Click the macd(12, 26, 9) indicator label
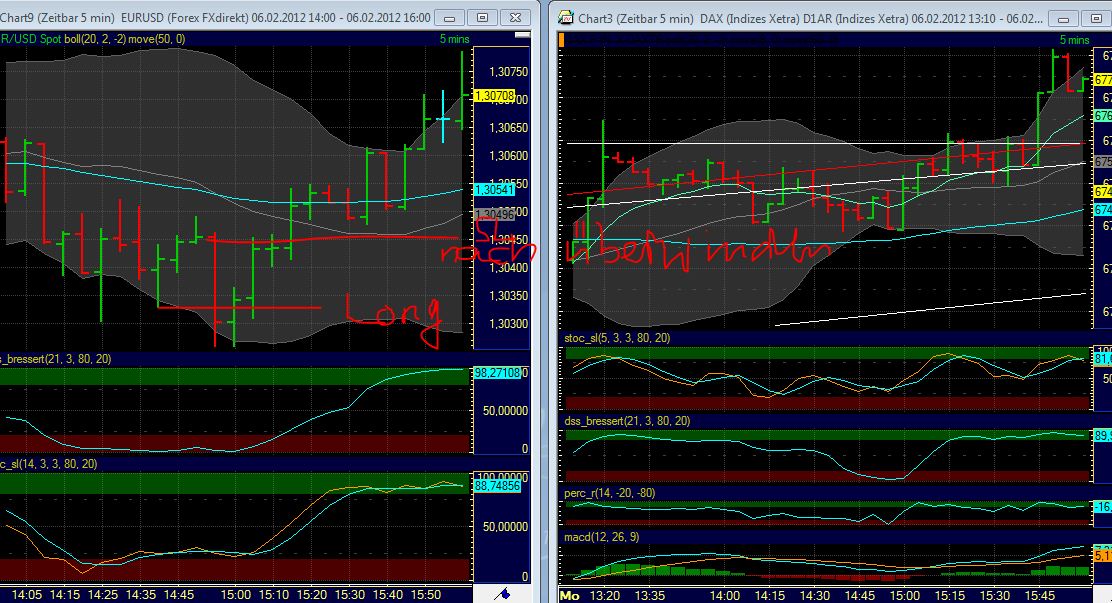This screenshot has height=603, width=1112. click(x=603, y=538)
